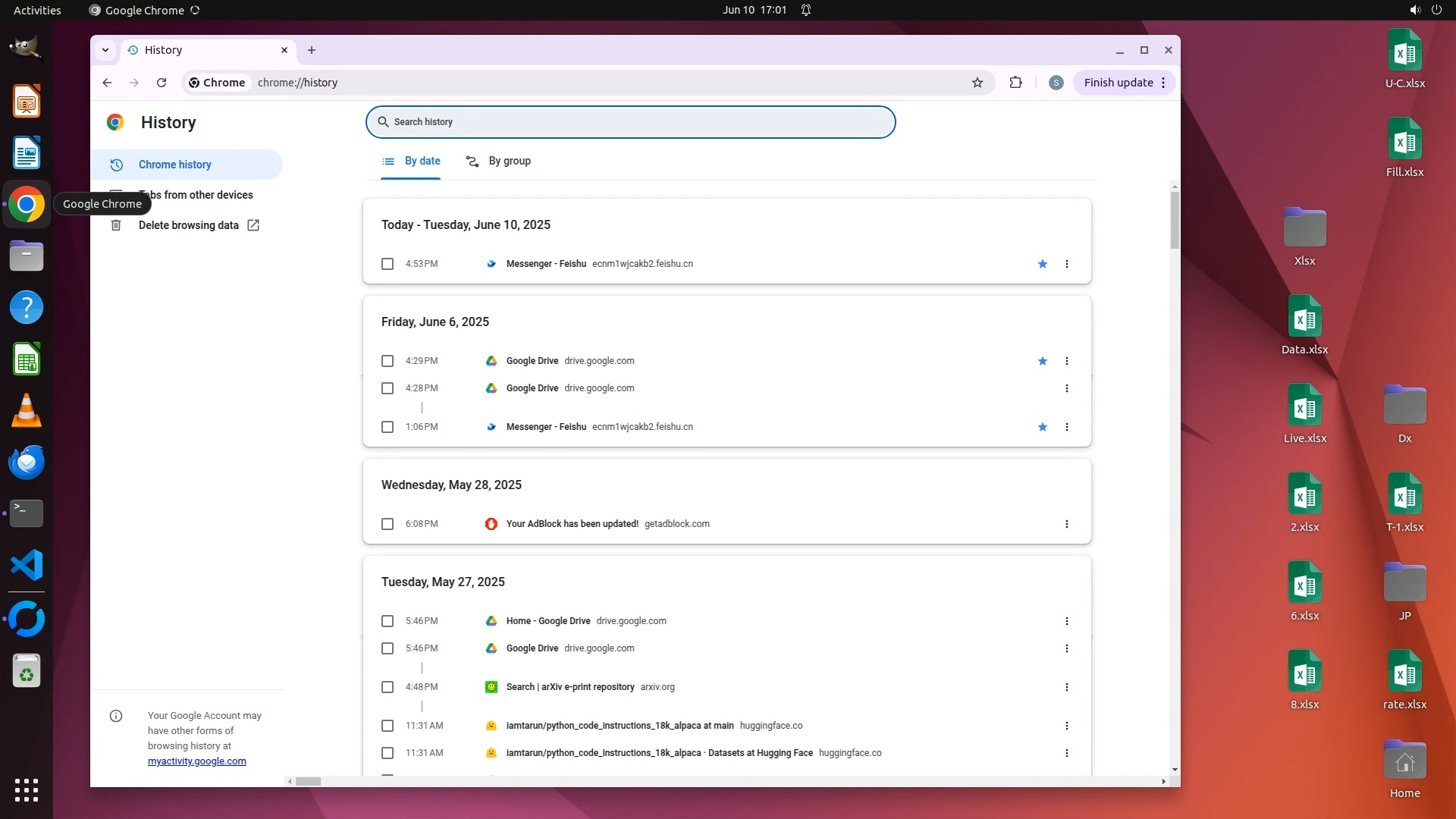This screenshot has height=819, width=1456.
Task: Switch to the By group tab
Action: click(x=498, y=162)
